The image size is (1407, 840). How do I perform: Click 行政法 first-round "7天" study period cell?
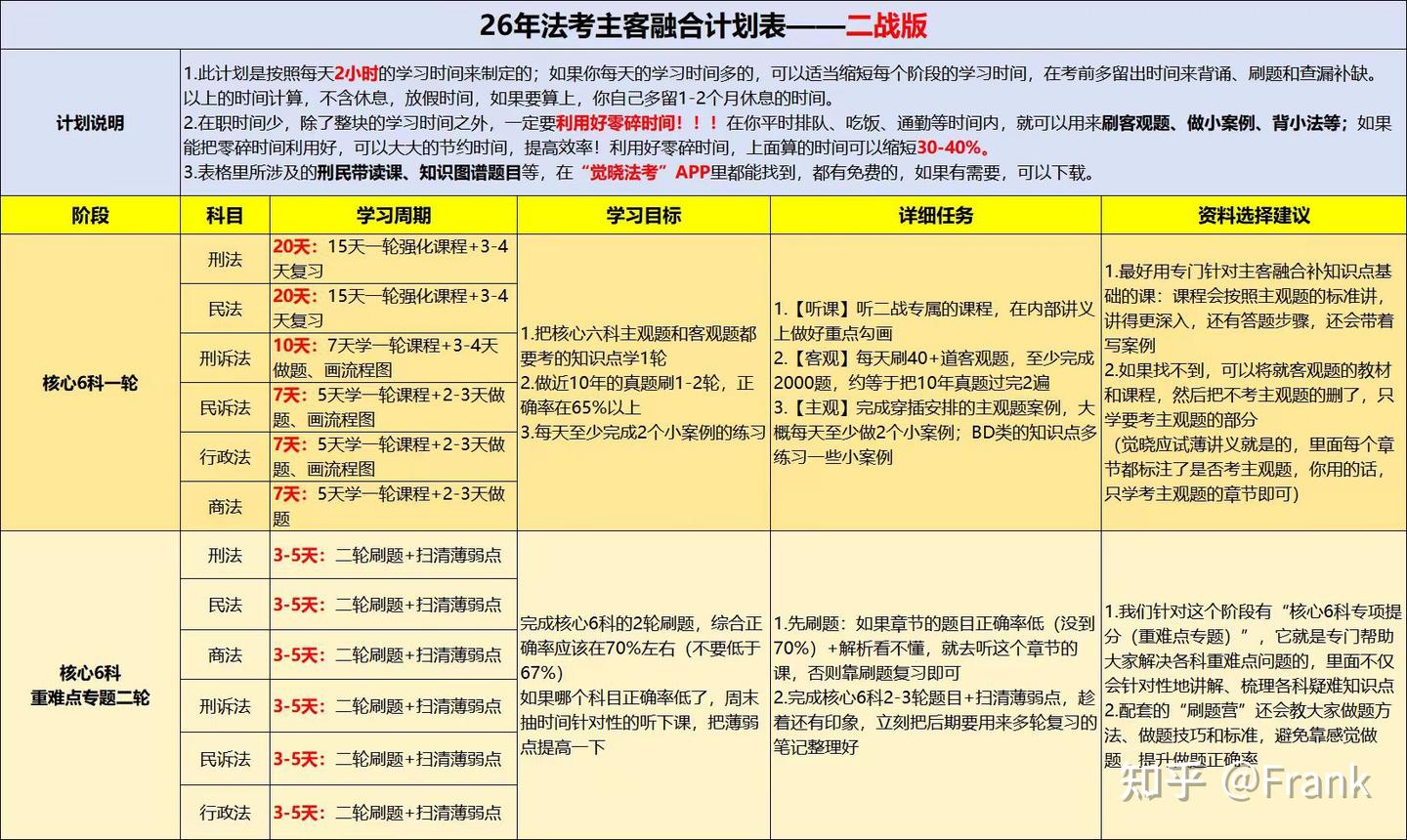393,456
